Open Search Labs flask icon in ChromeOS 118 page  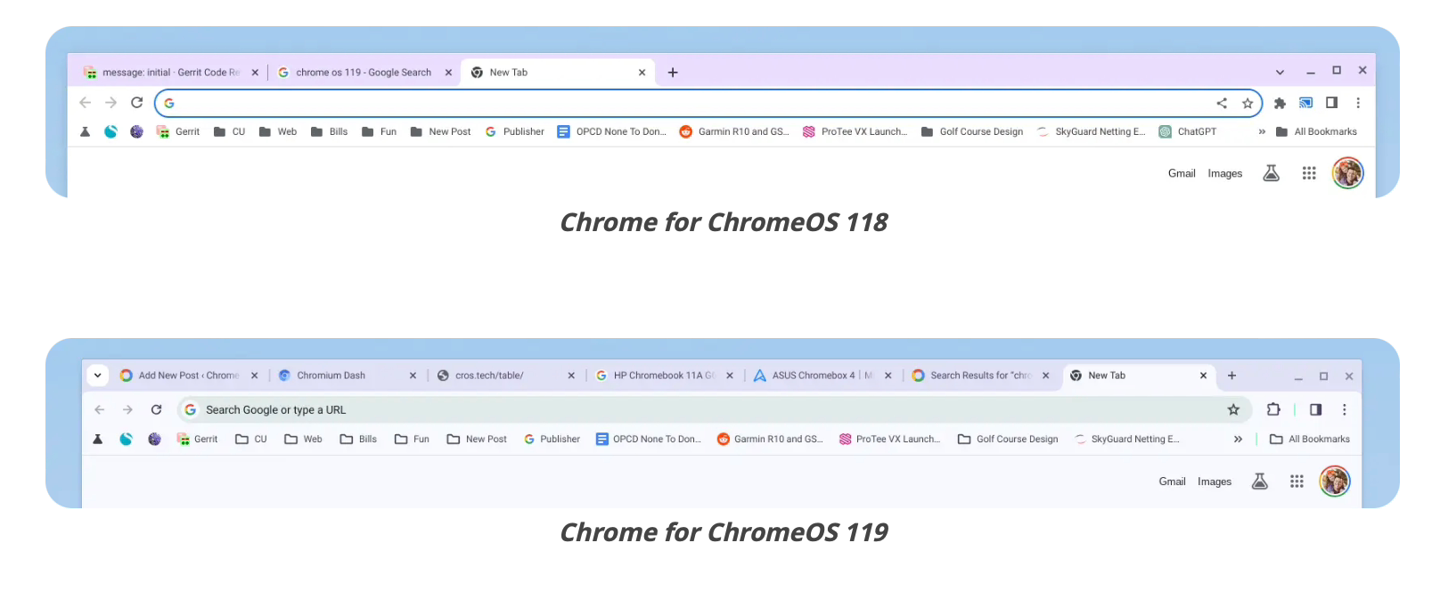click(x=1271, y=173)
